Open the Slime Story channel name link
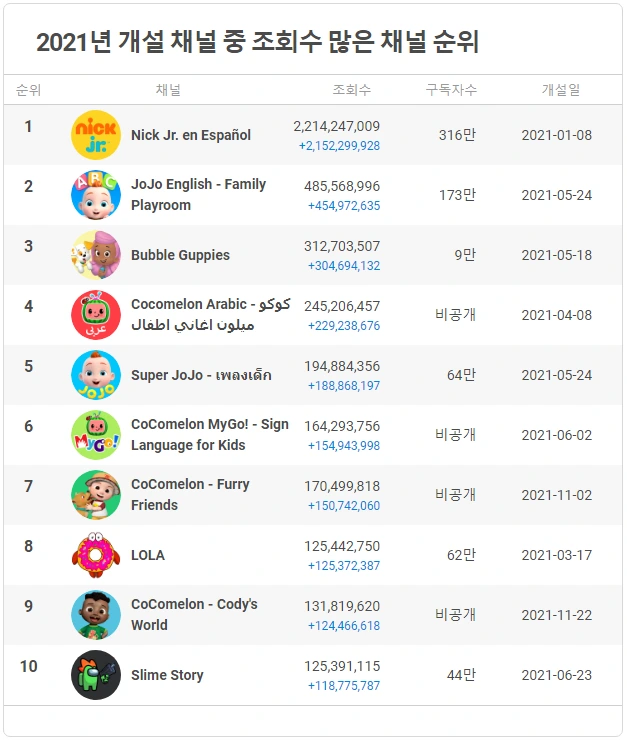627x740 pixels. tap(167, 675)
